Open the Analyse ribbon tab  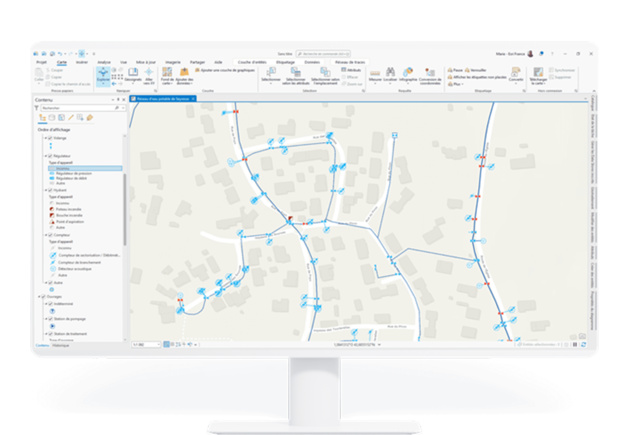[104, 61]
